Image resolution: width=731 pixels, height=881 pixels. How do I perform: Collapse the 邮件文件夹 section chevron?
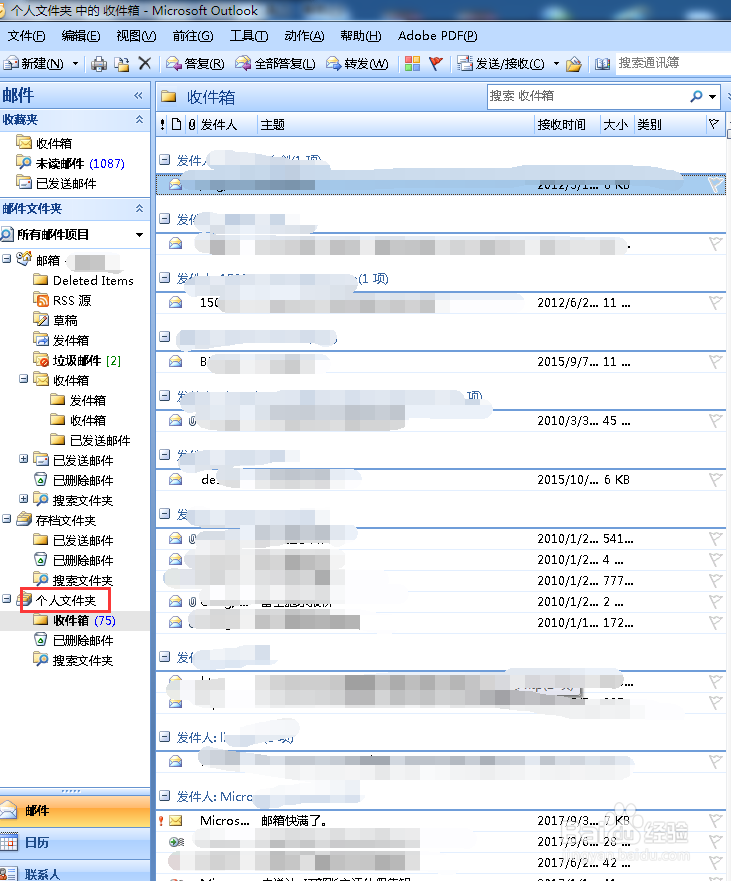[x=139, y=208]
